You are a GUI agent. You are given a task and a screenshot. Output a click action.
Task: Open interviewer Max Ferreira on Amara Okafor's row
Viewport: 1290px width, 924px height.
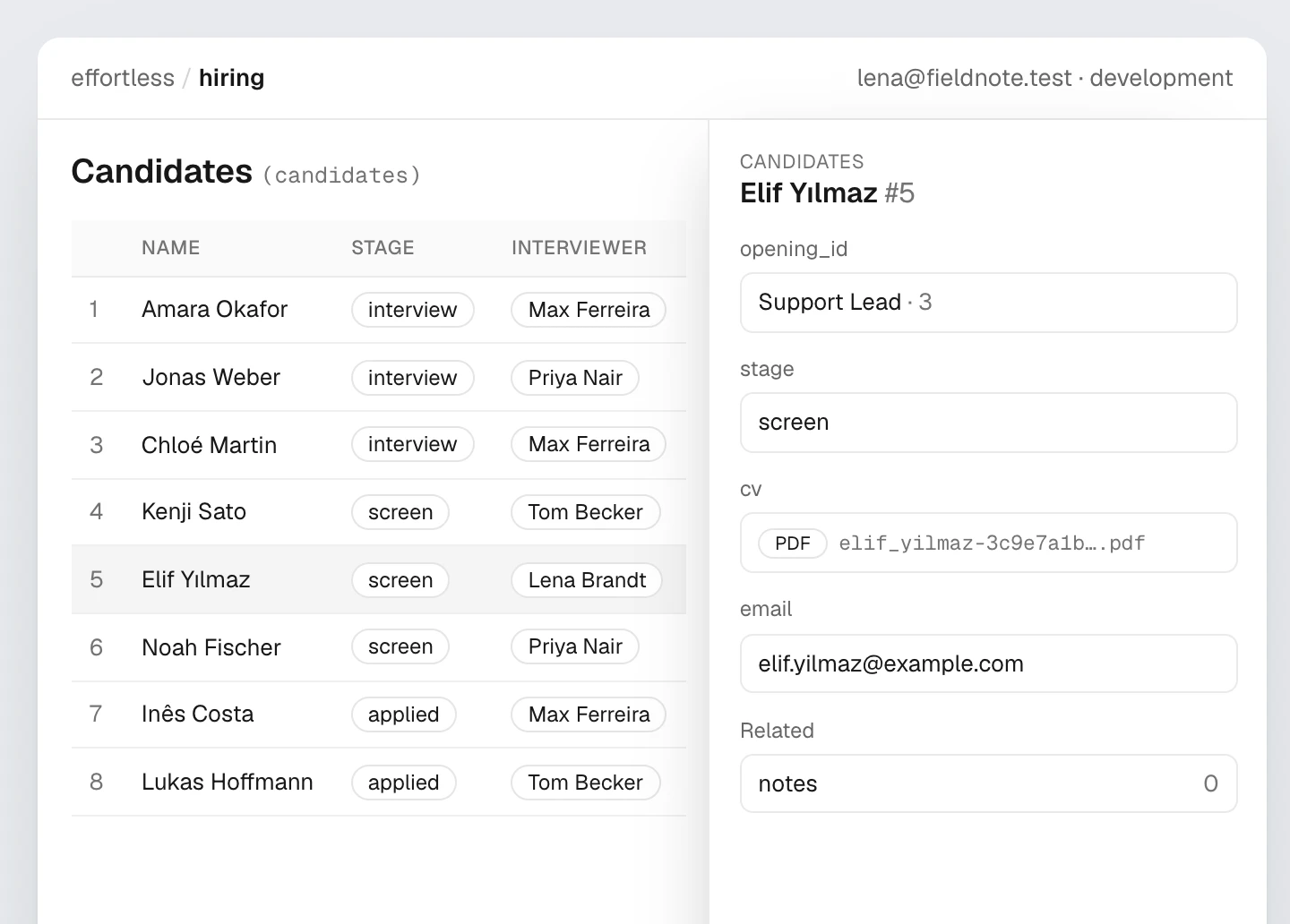(589, 310)
